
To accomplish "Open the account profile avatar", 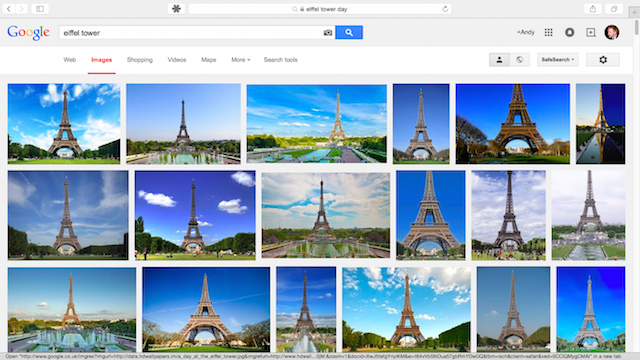I will pyautogui.click(x=612, y=32).
